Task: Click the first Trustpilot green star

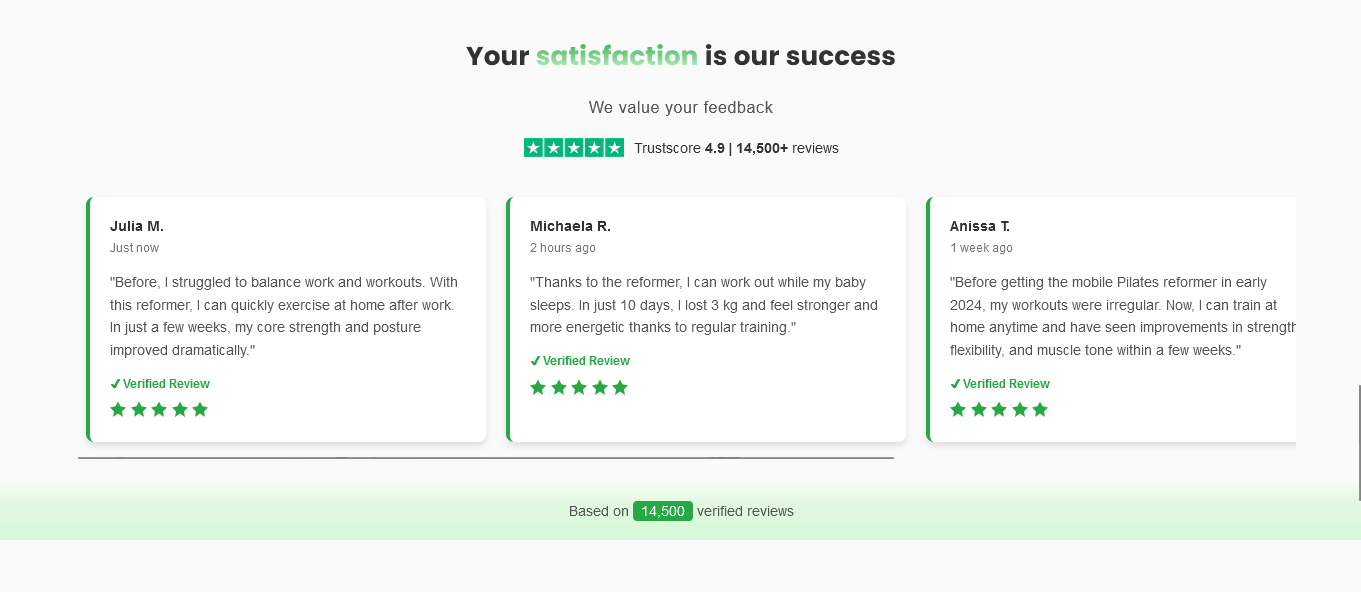Action: [534, 148]
